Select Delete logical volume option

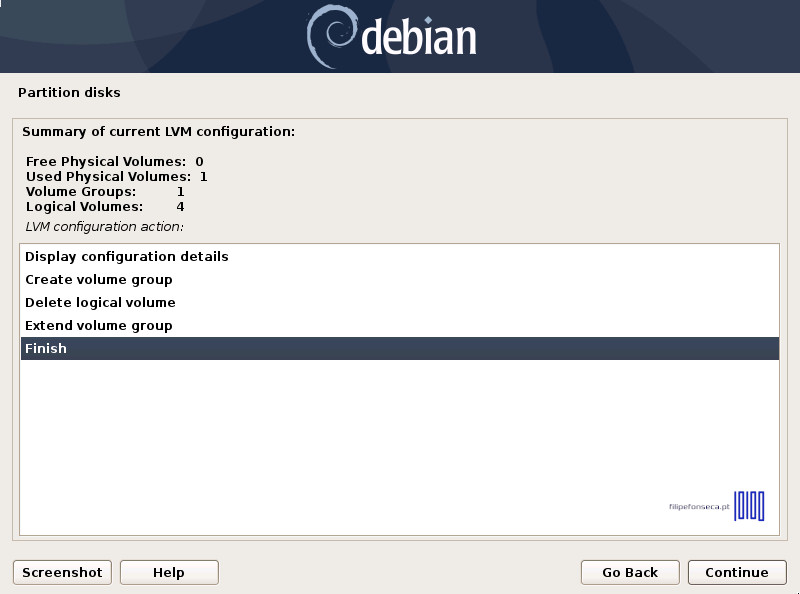tap(100, 303)
